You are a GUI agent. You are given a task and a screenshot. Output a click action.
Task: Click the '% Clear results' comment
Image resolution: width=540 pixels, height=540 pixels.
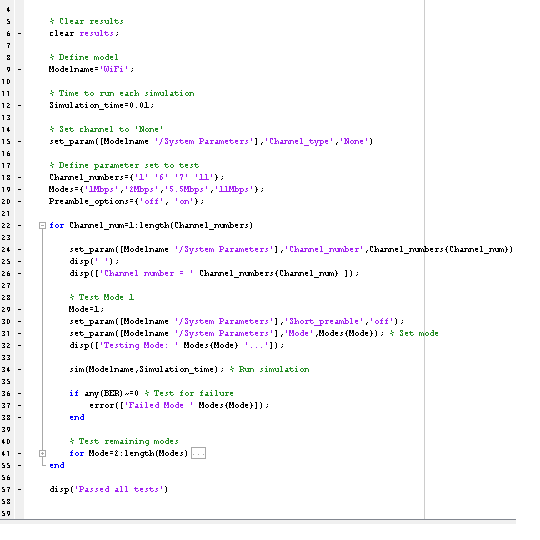point(86,21)
